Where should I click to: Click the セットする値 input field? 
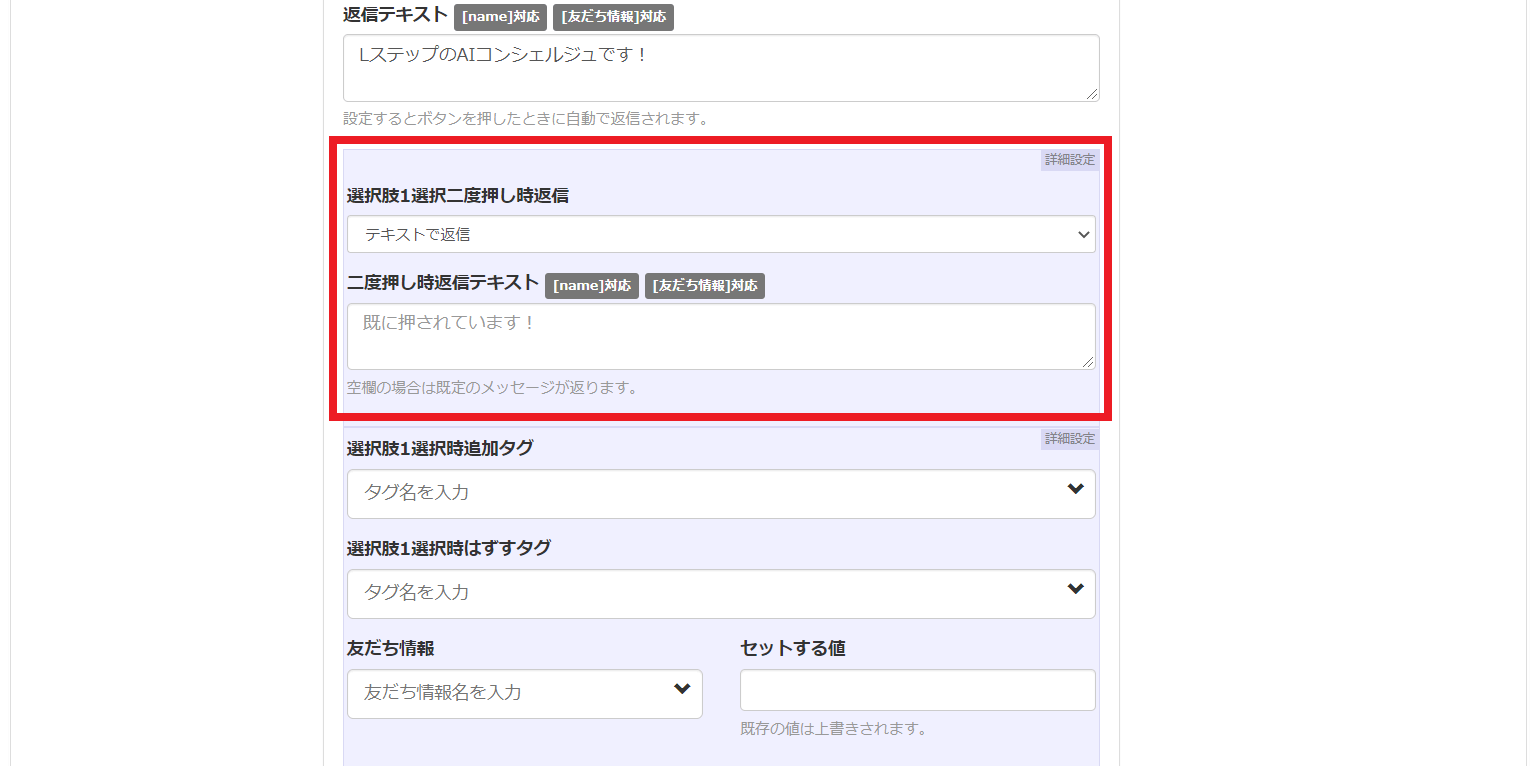[x=918, y=691]
